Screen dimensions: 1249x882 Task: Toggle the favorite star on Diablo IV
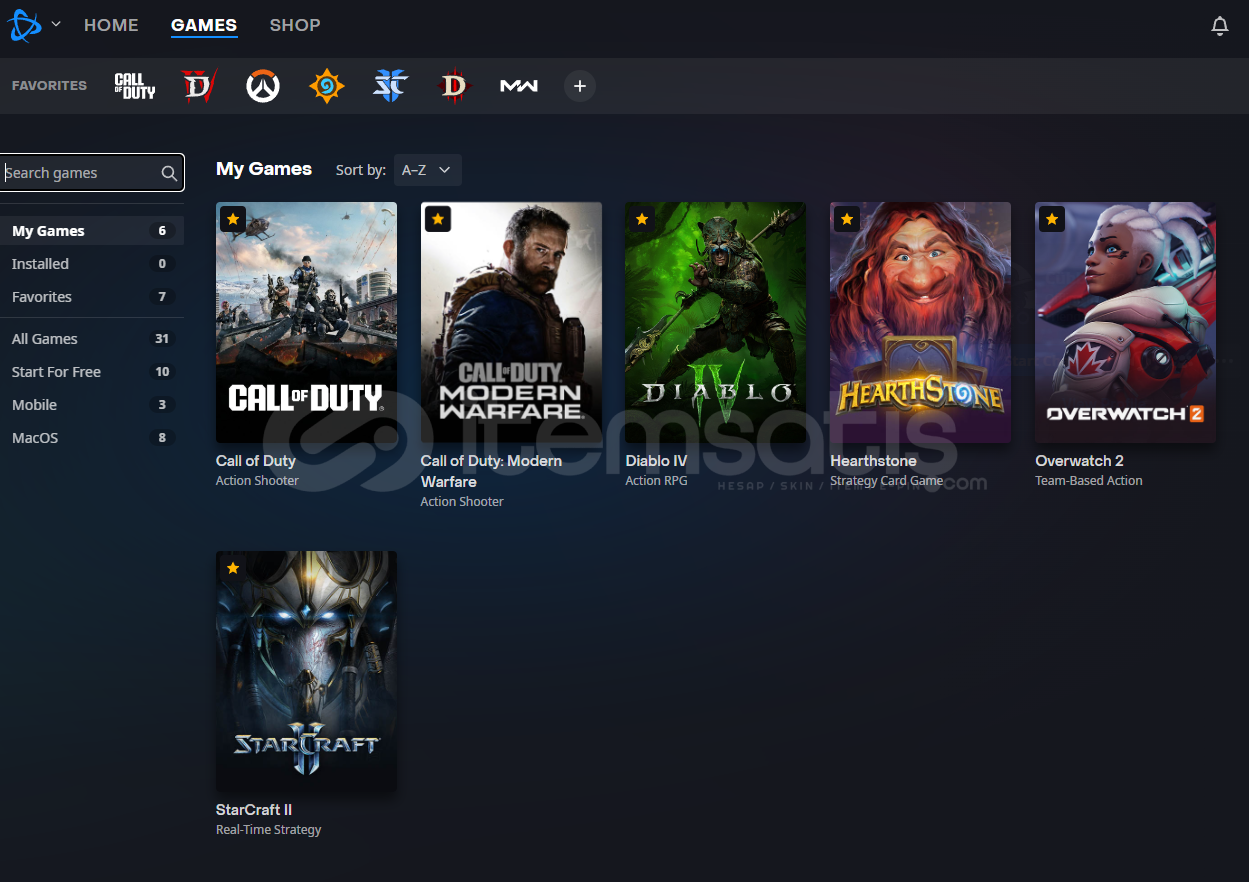tap(642, 218)
